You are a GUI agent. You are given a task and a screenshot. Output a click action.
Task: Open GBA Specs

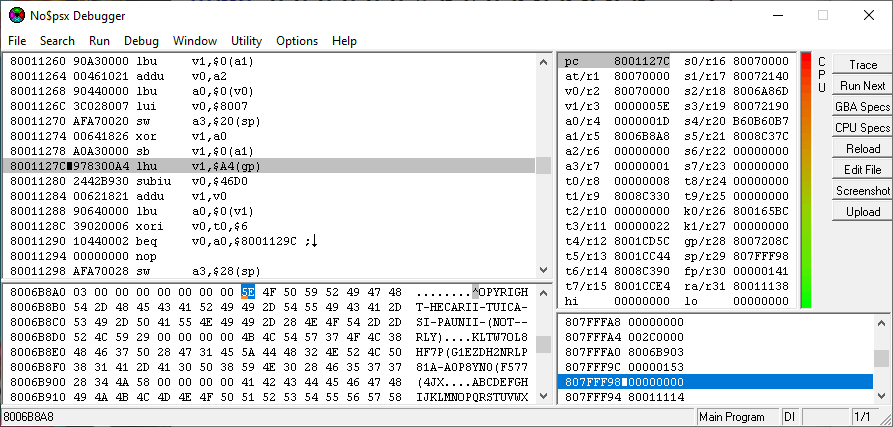click(862, 107)
